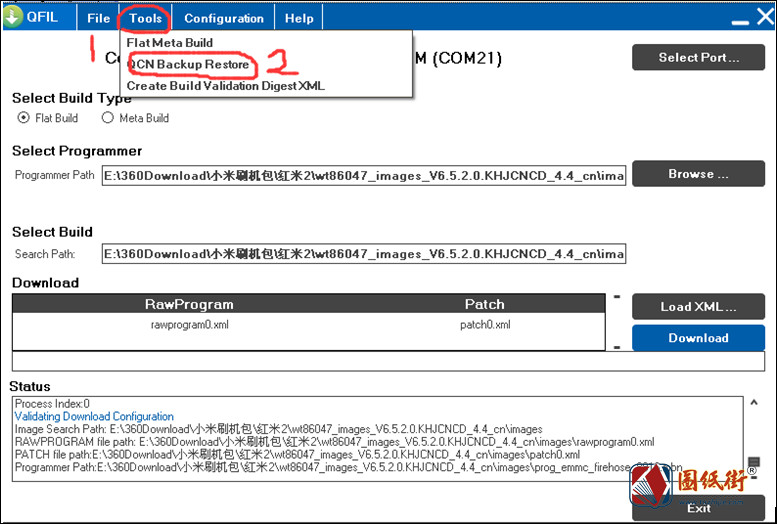Close the QFIL window

766,16
